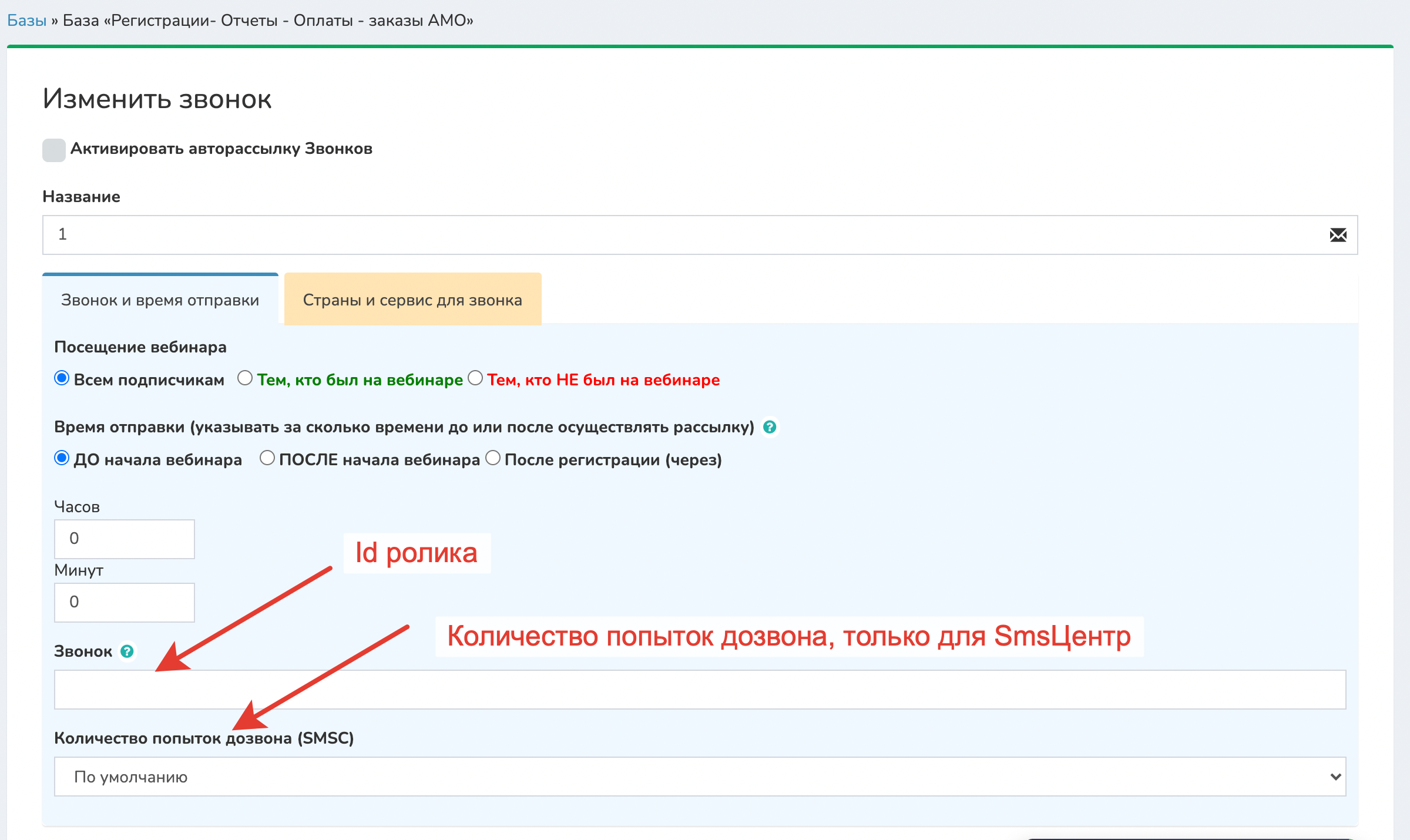Click help icon beside Звонок label
Screen dimensions: 1410x840
(x=127, y=651)
